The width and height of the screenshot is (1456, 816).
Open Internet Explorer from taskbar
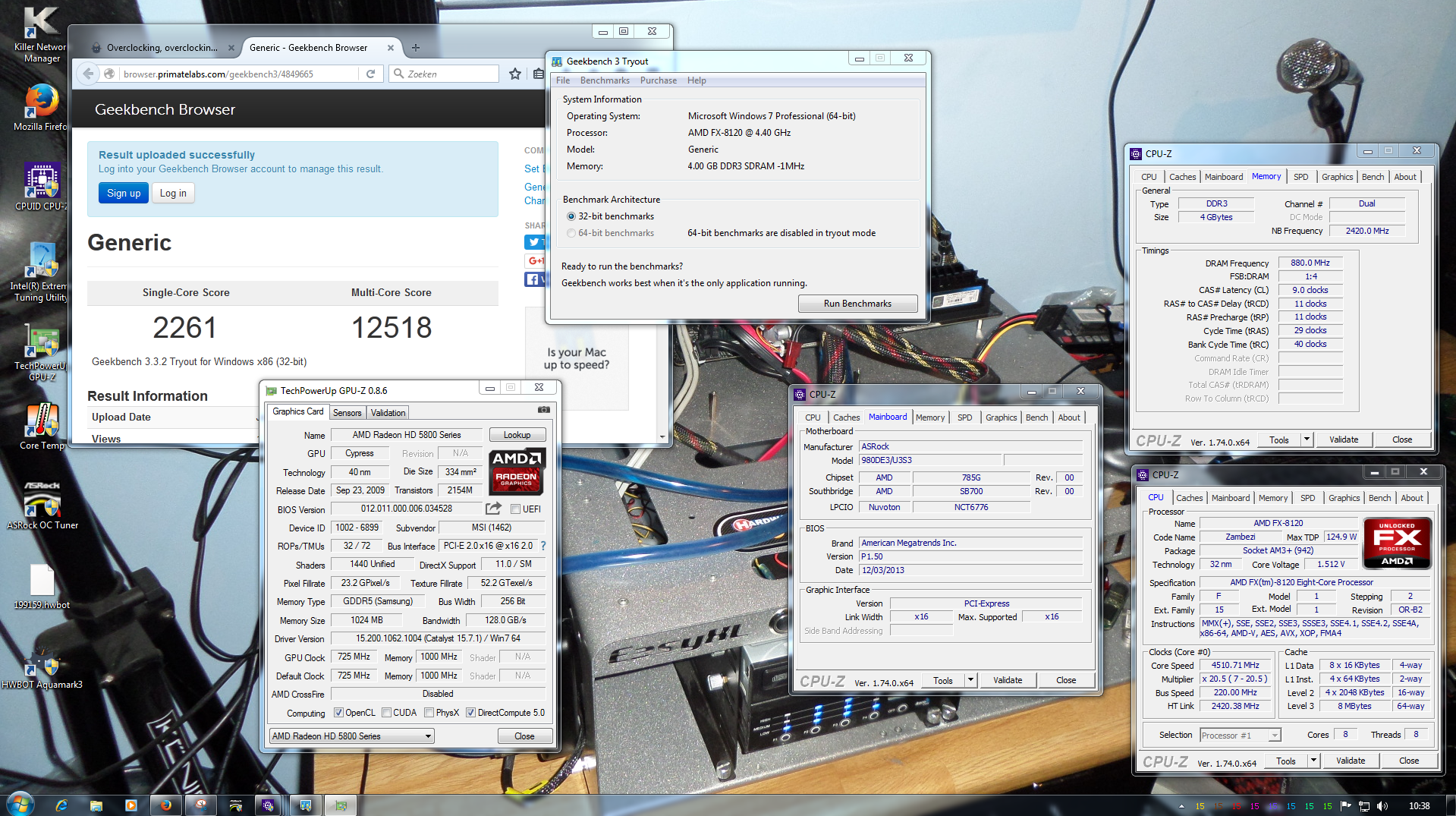point(61,805)
